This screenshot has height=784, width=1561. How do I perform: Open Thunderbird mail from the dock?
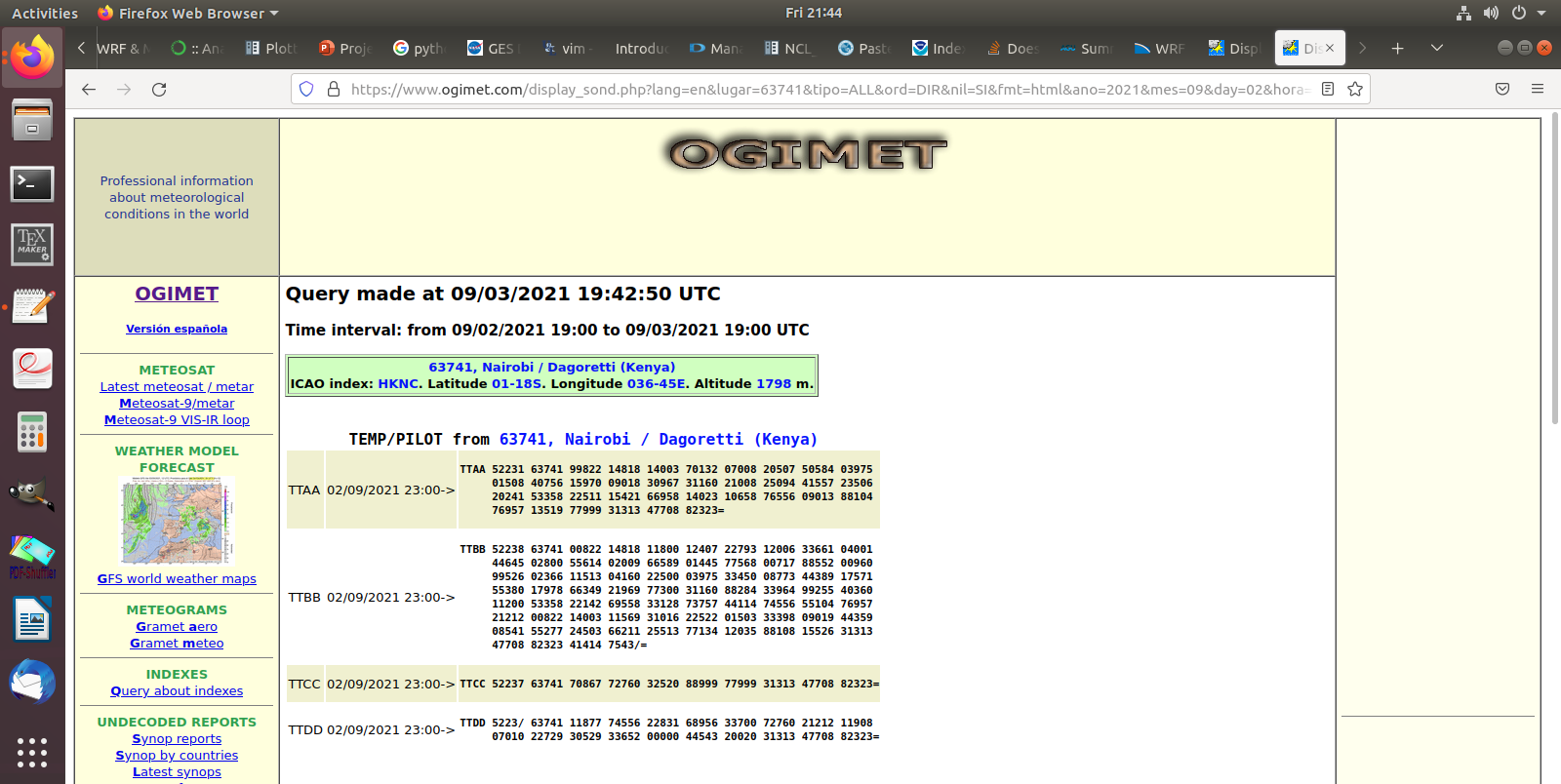(32, 682)
